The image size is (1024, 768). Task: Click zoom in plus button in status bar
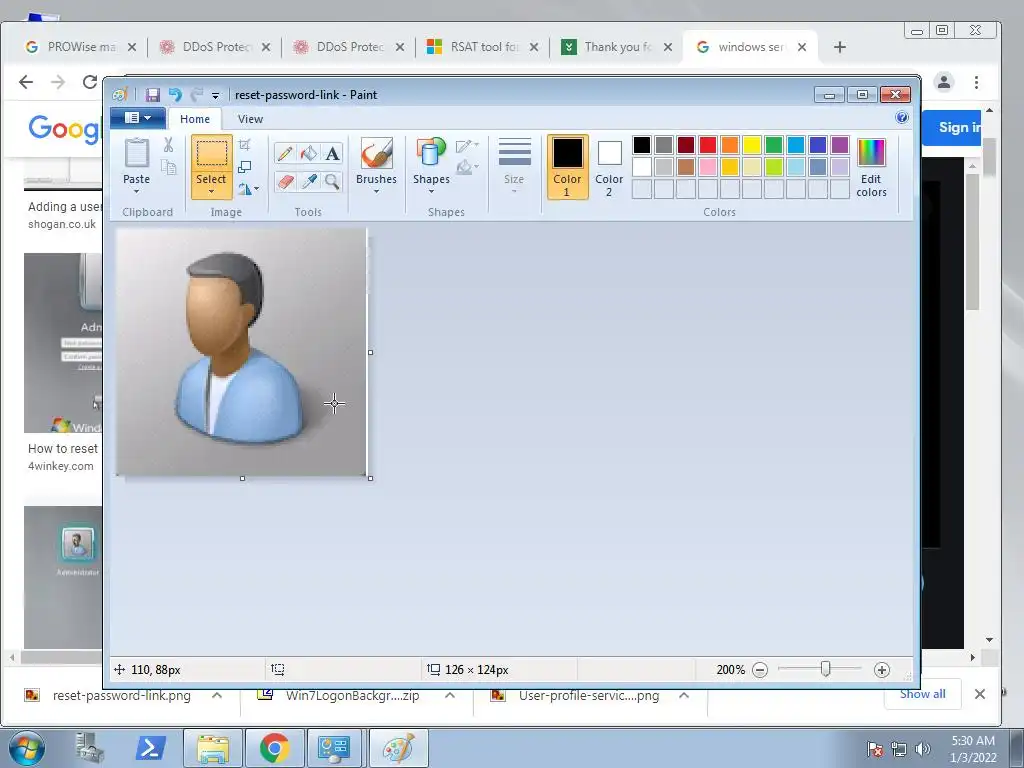(x=882, y=669)
